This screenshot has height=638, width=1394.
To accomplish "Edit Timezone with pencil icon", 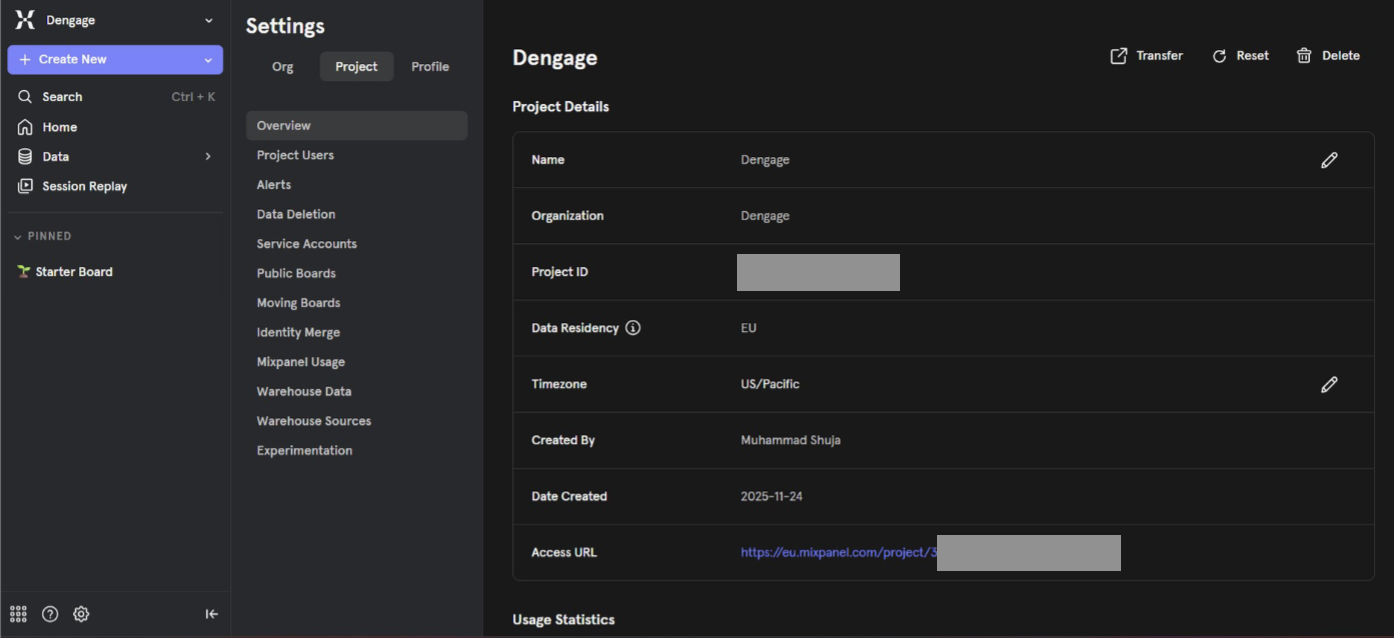I will click(x=1329, y=384).
